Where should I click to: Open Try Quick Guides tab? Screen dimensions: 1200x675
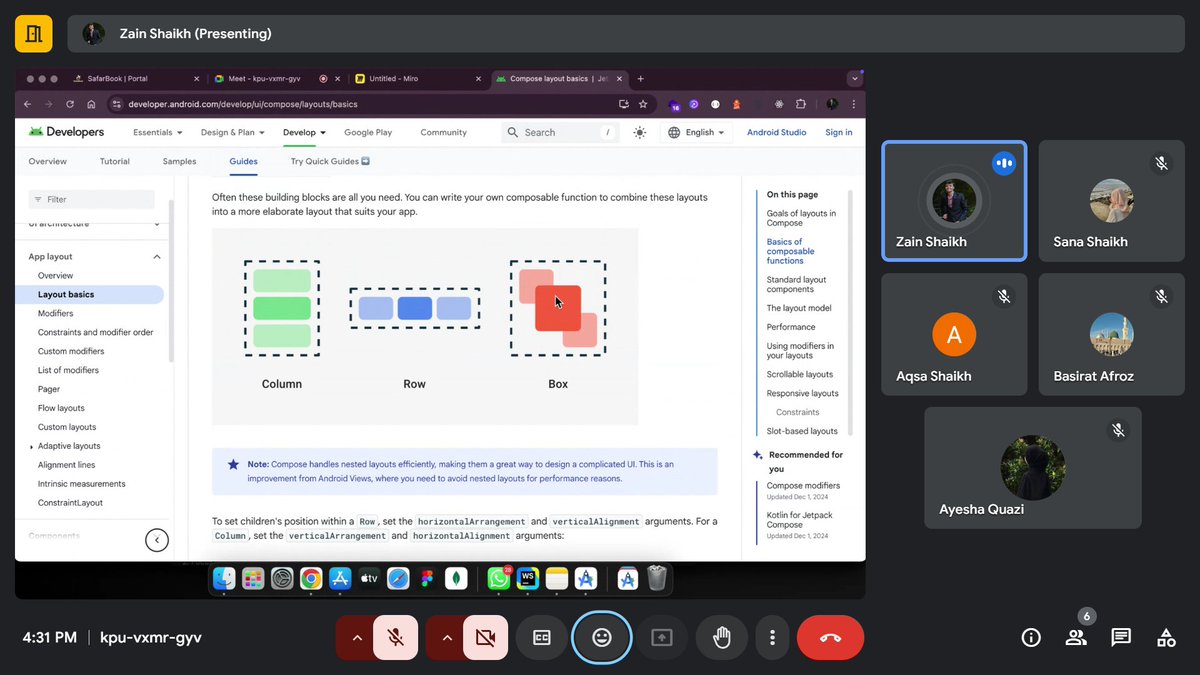pyautogui.click(x=330, y=161)
